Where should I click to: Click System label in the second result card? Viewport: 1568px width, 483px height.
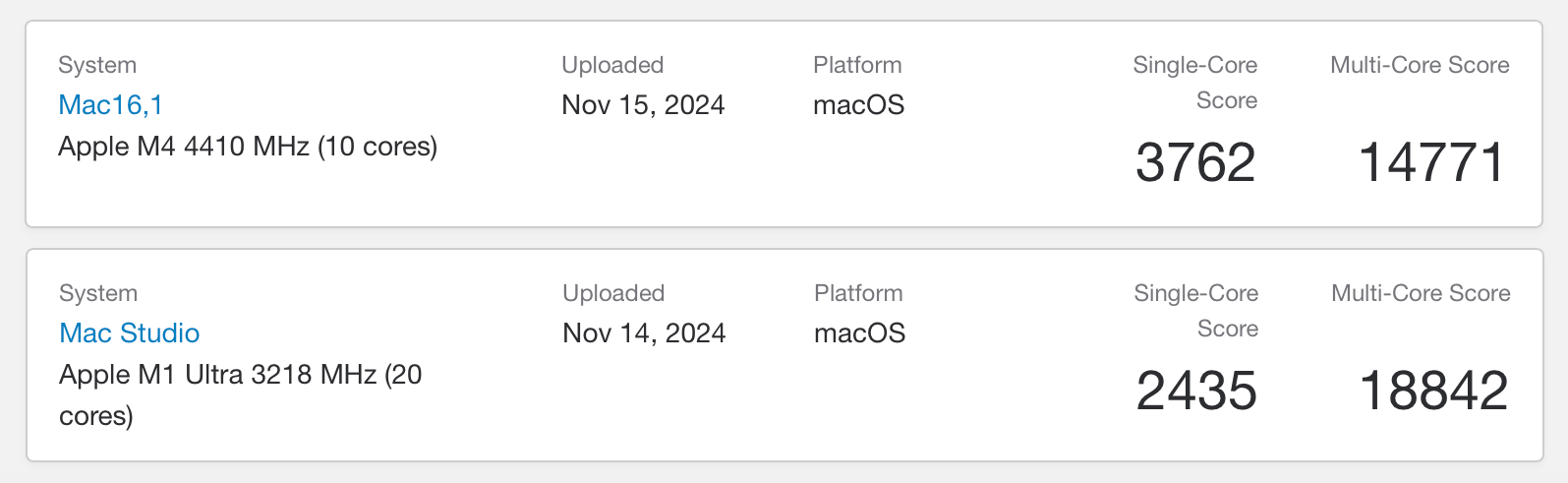click(x=98, y=293)
